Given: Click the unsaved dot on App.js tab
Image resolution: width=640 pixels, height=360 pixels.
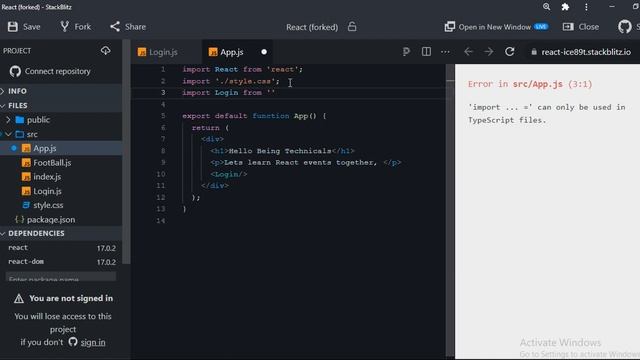Looking at the screenshot, I should coord(264,52).
